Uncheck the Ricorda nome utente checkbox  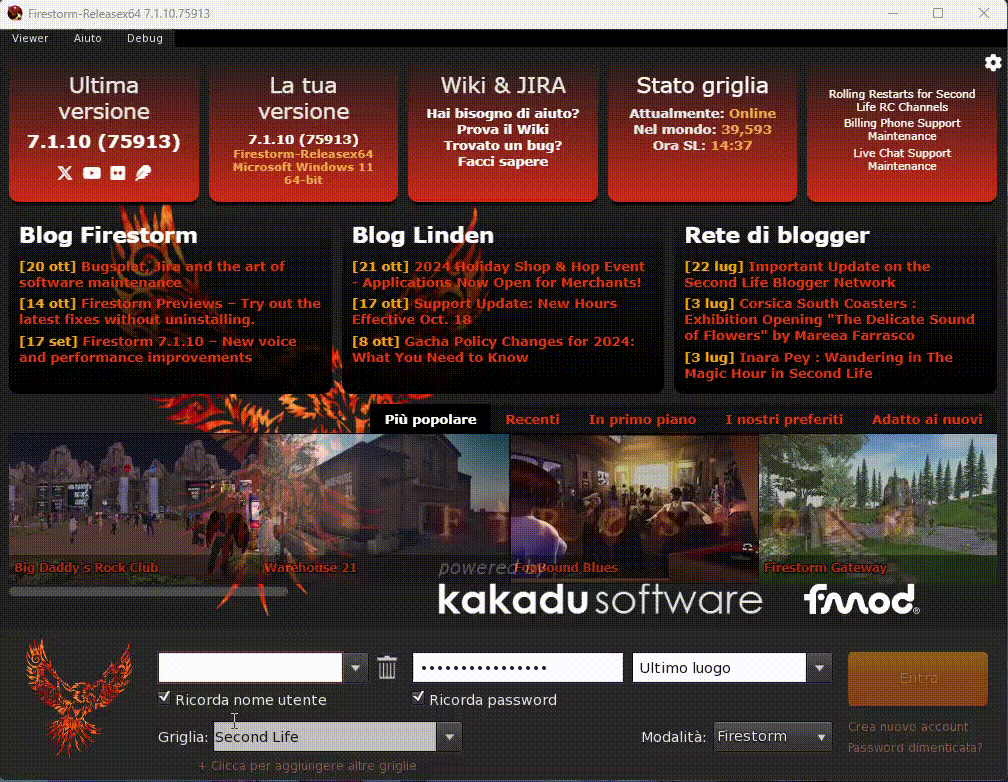[165, 697]
